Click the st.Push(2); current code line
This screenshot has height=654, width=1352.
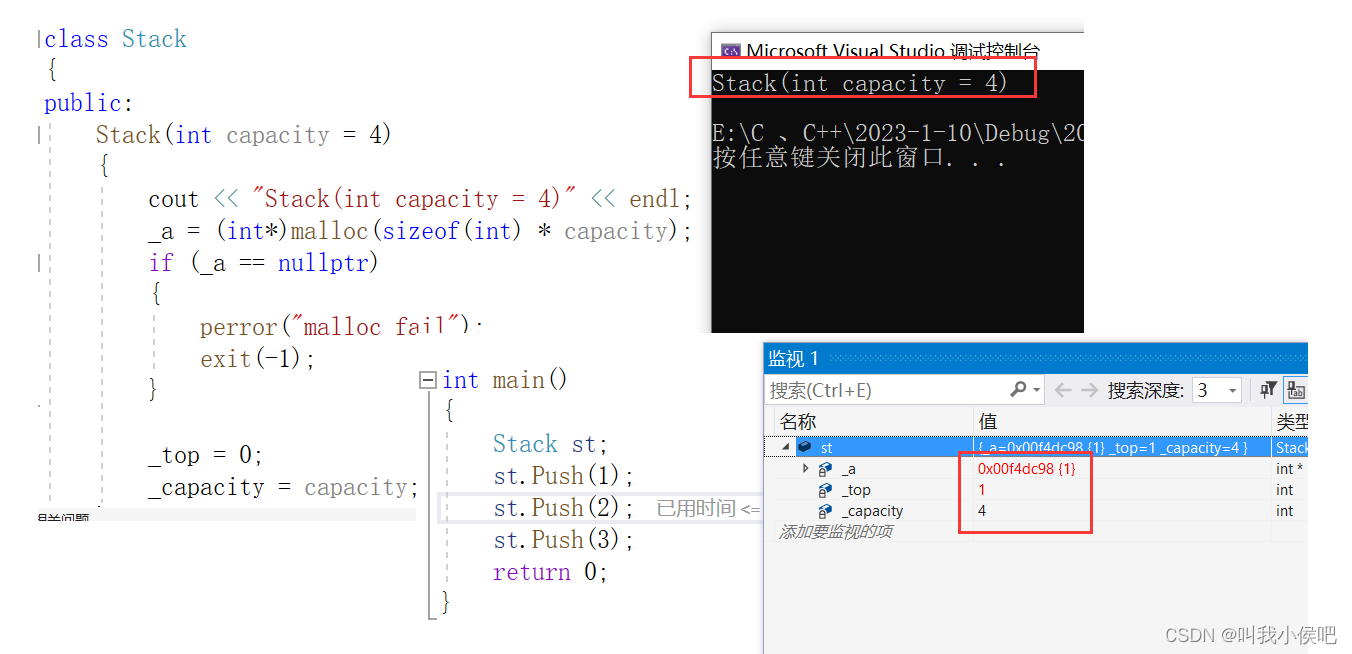click(564, 508)
